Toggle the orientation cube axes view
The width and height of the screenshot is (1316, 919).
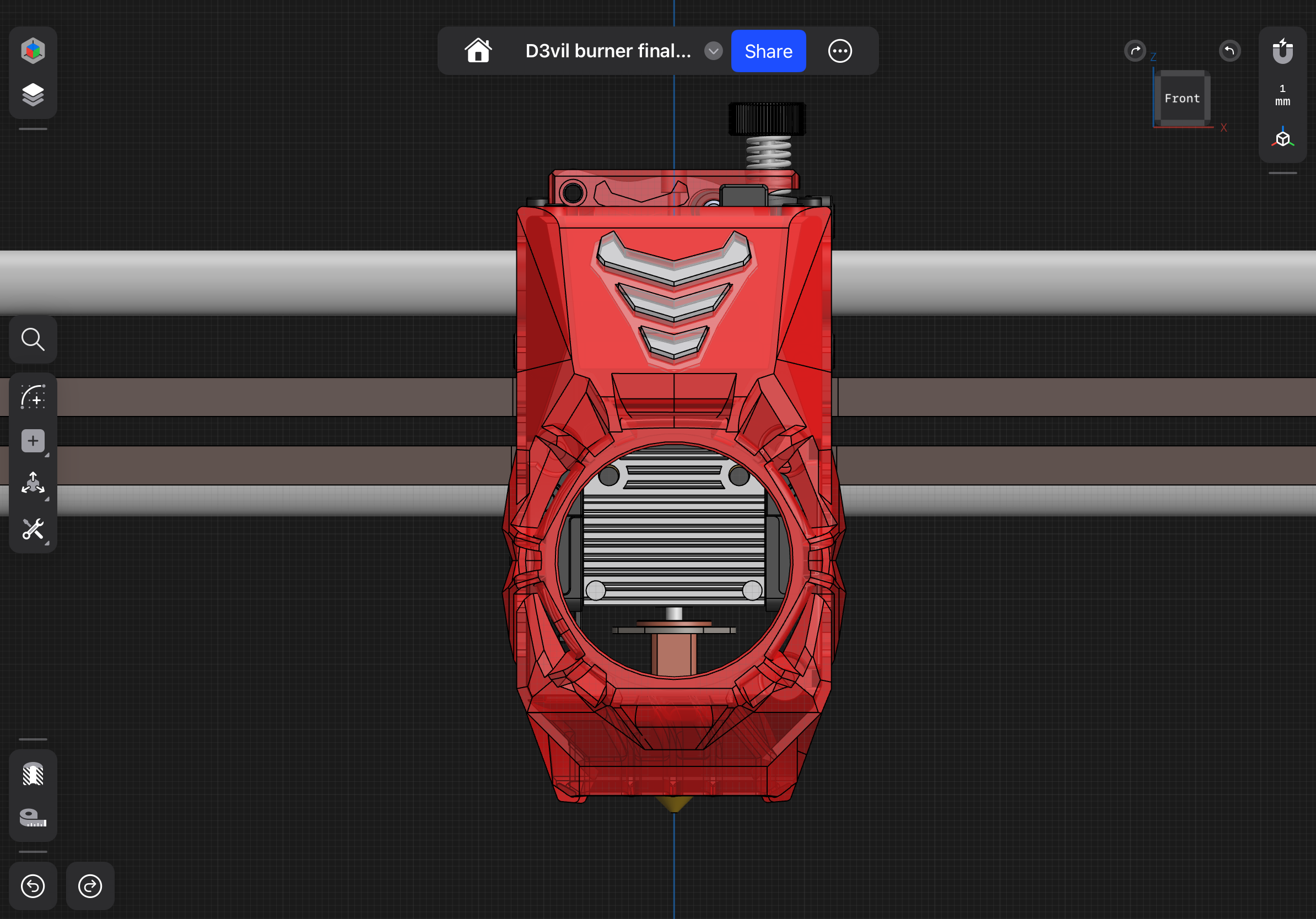tap(1282, 138)
